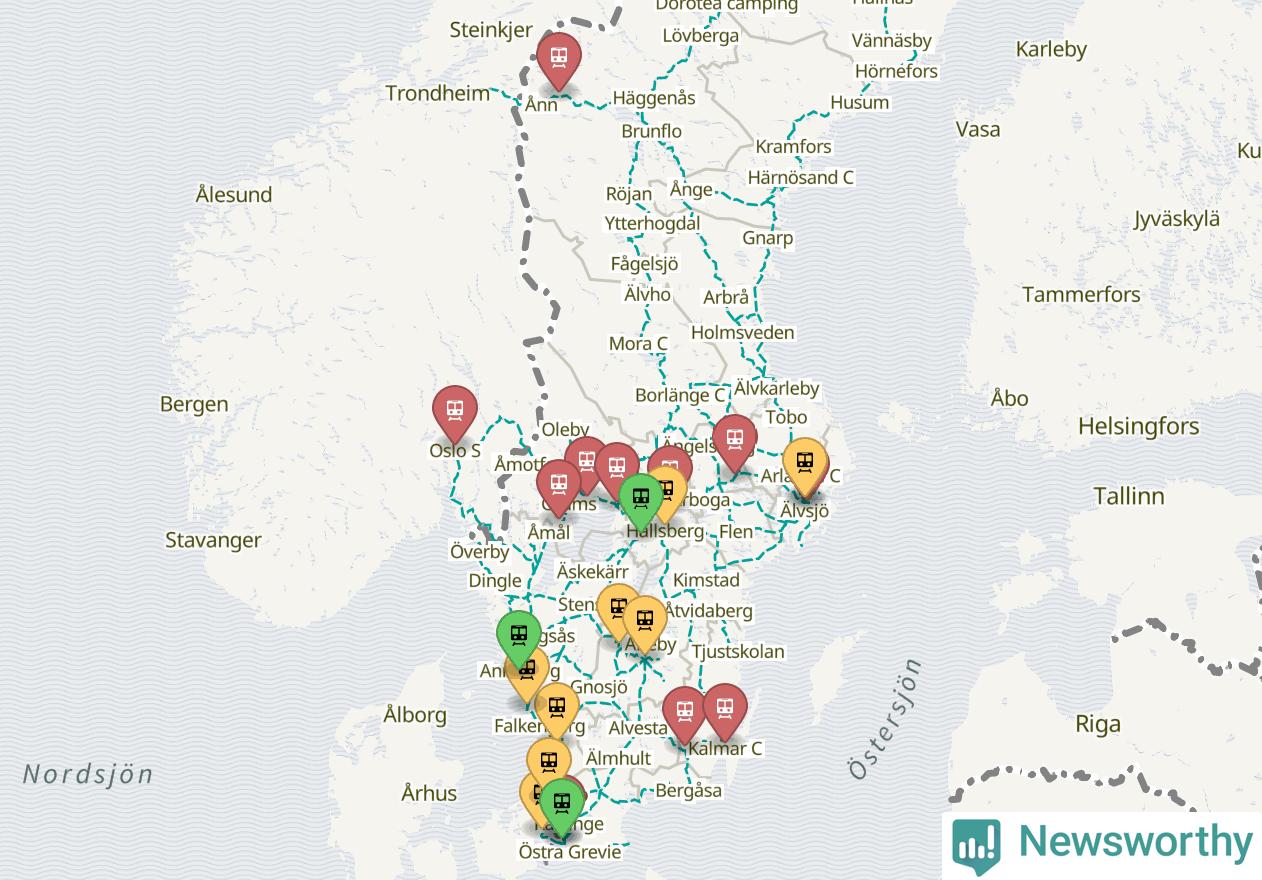
Task: Click the Steinkjer label
Action: point(491,29)
